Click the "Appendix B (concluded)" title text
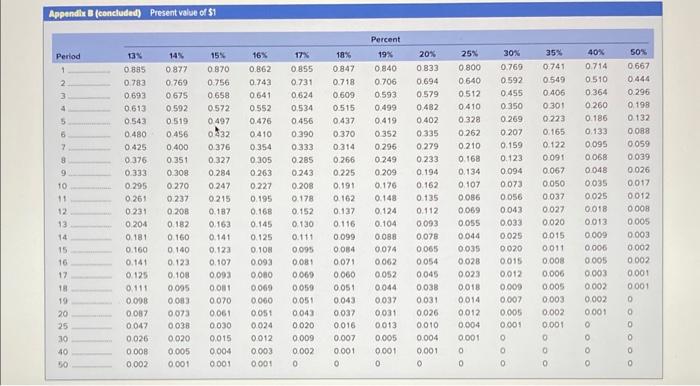 click(x=95, y=13)
